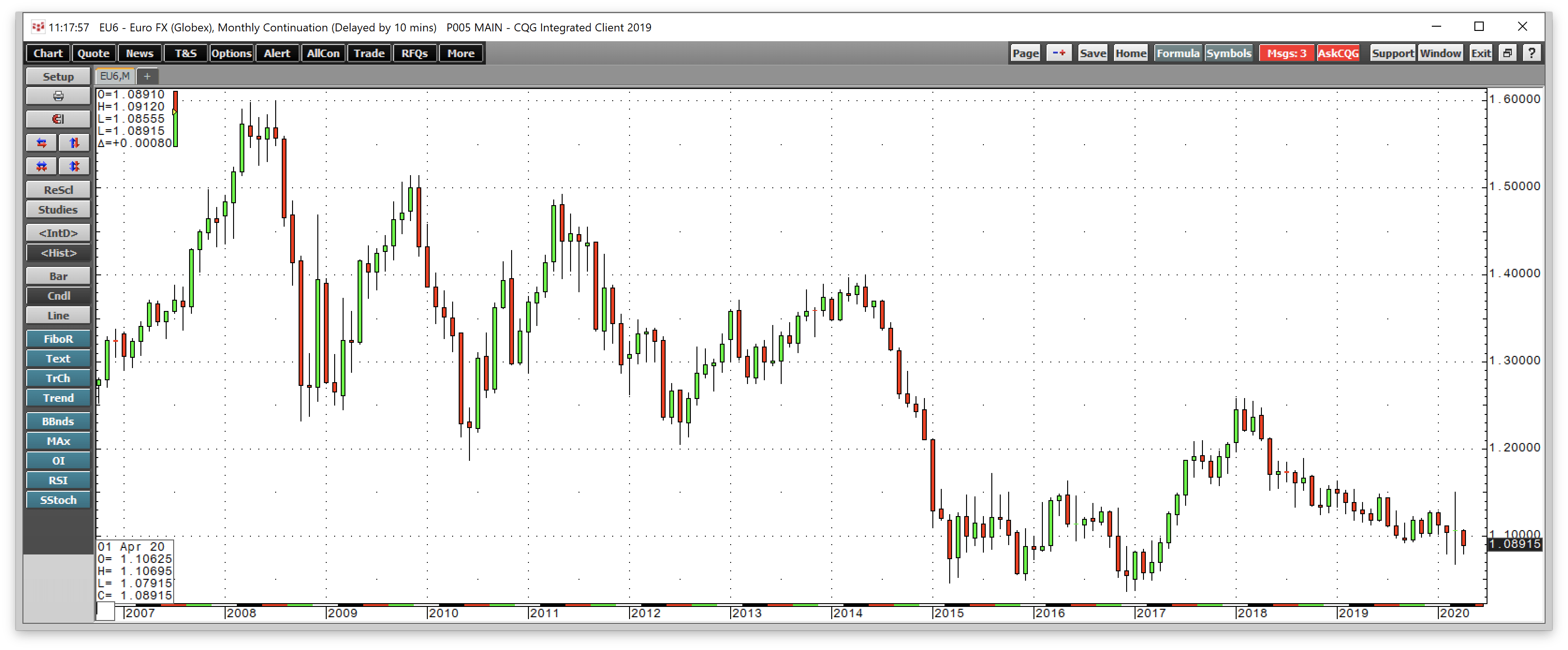Click the ReScl rescale button
The height and width of the screenshot is (650, 1568).
(x=58, y=190)
